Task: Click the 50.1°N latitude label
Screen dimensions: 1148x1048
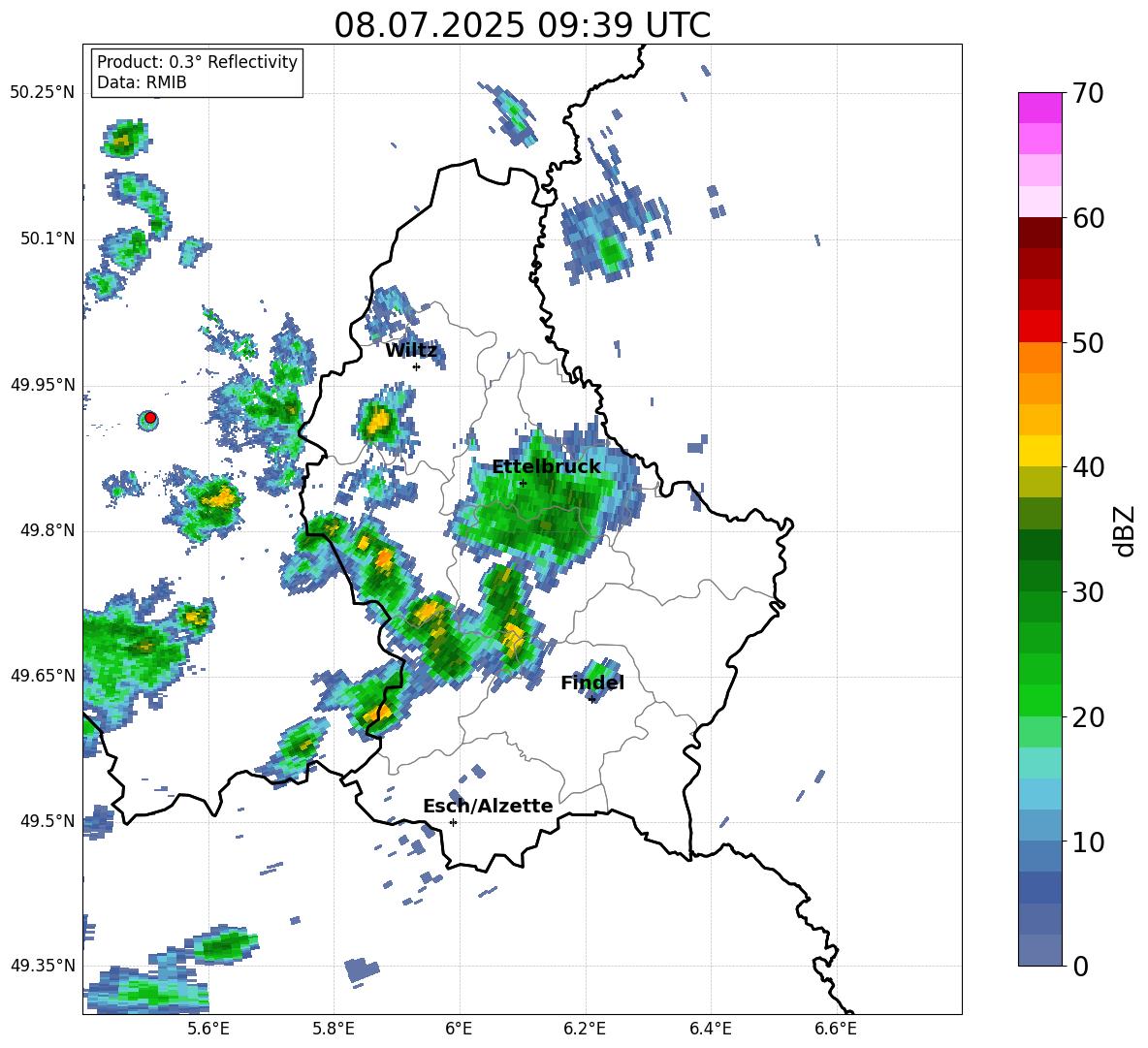Action: click(48, 238)
